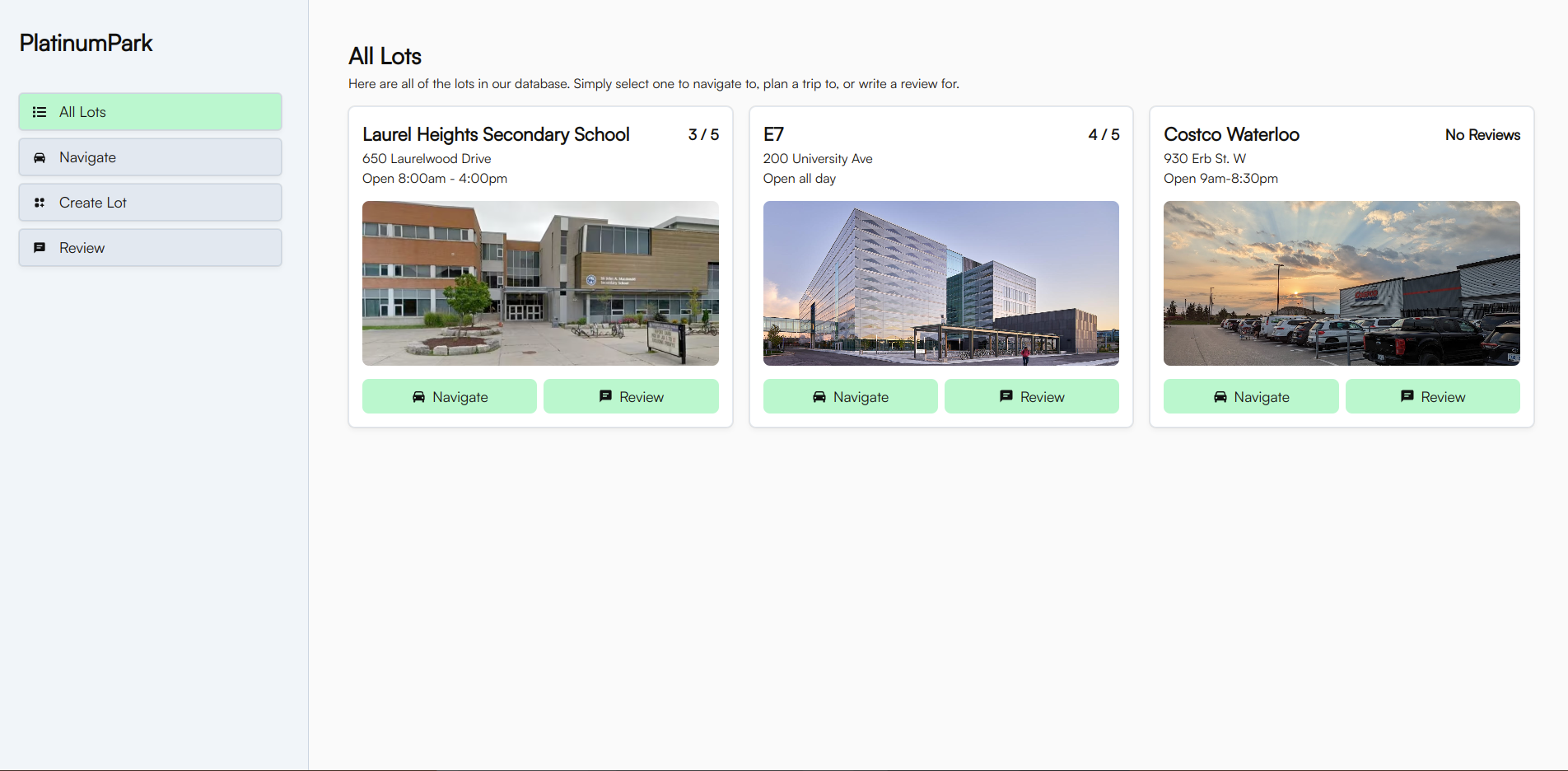The height and width of the screenshot is (771, 1568).
Task: Write a review for the E7 lot
Action: coord(1032,396)
